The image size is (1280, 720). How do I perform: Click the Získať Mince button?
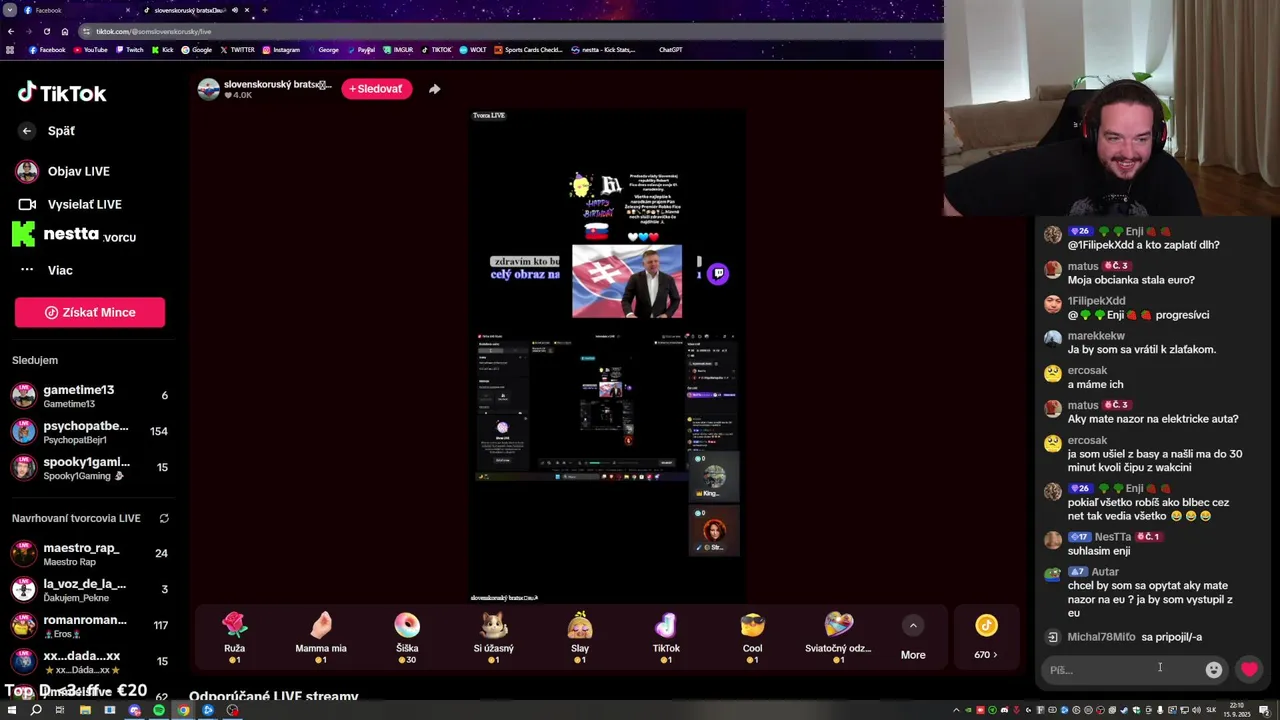point(90,312)
